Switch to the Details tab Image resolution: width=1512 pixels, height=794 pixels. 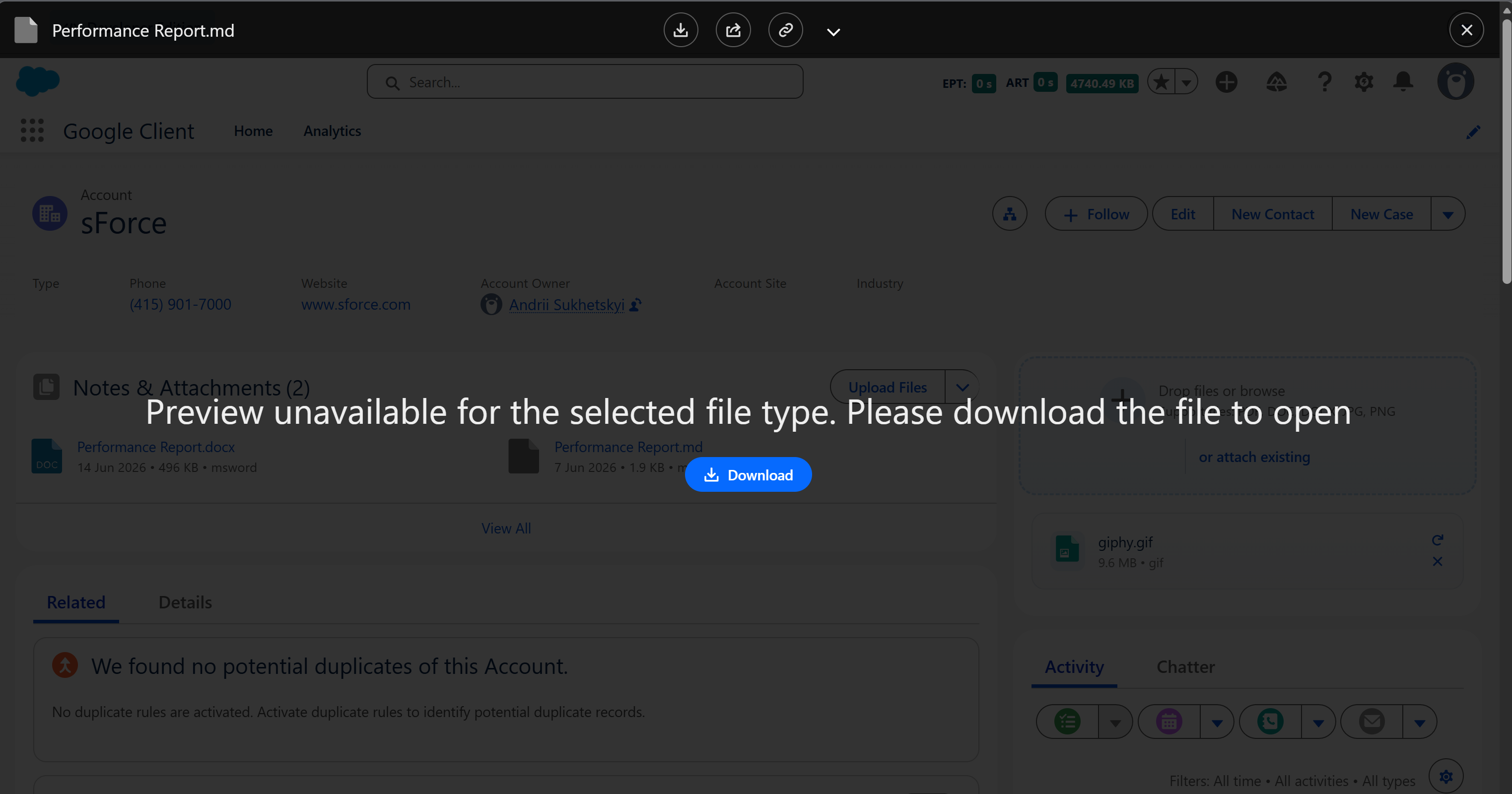(185, 602)
